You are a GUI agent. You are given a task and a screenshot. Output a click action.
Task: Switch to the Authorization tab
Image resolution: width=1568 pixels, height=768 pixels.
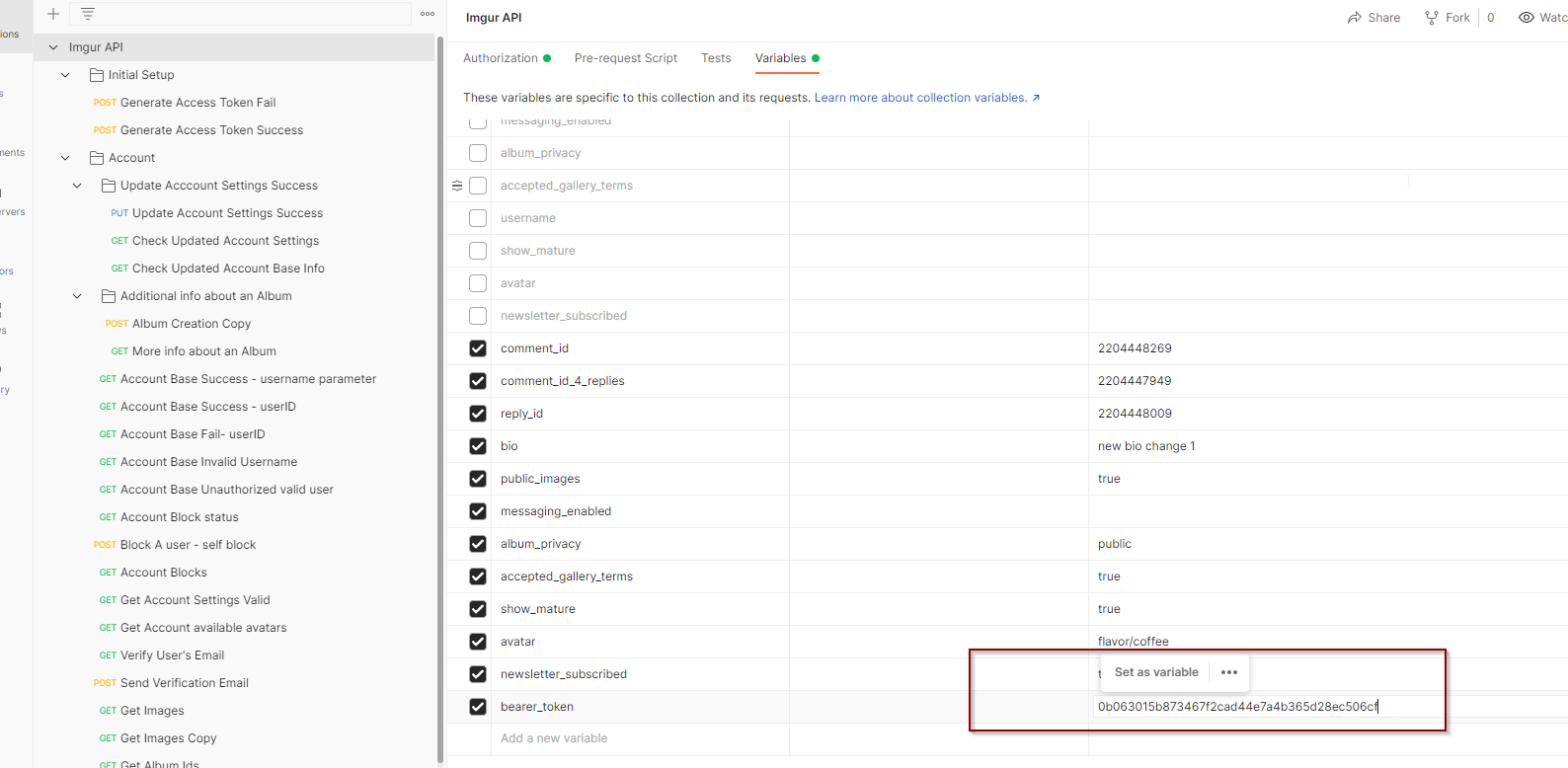[x=501, y=58]
